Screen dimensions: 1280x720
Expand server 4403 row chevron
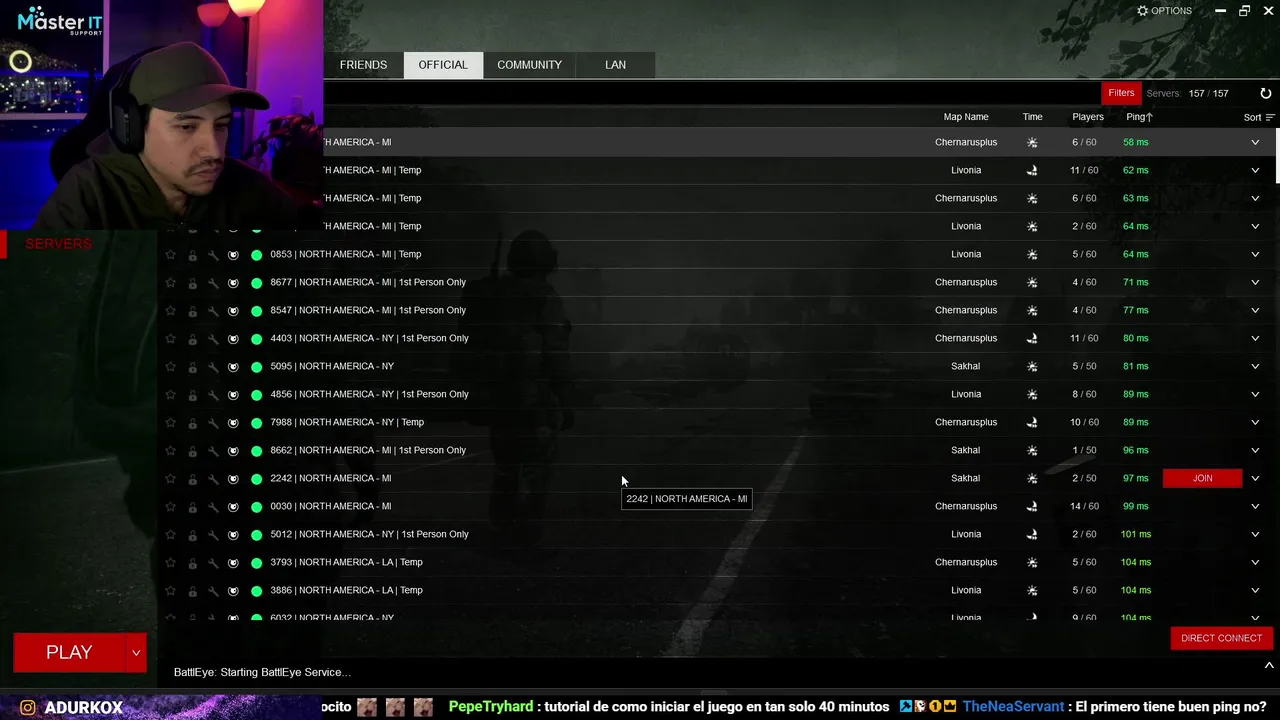1255,338
